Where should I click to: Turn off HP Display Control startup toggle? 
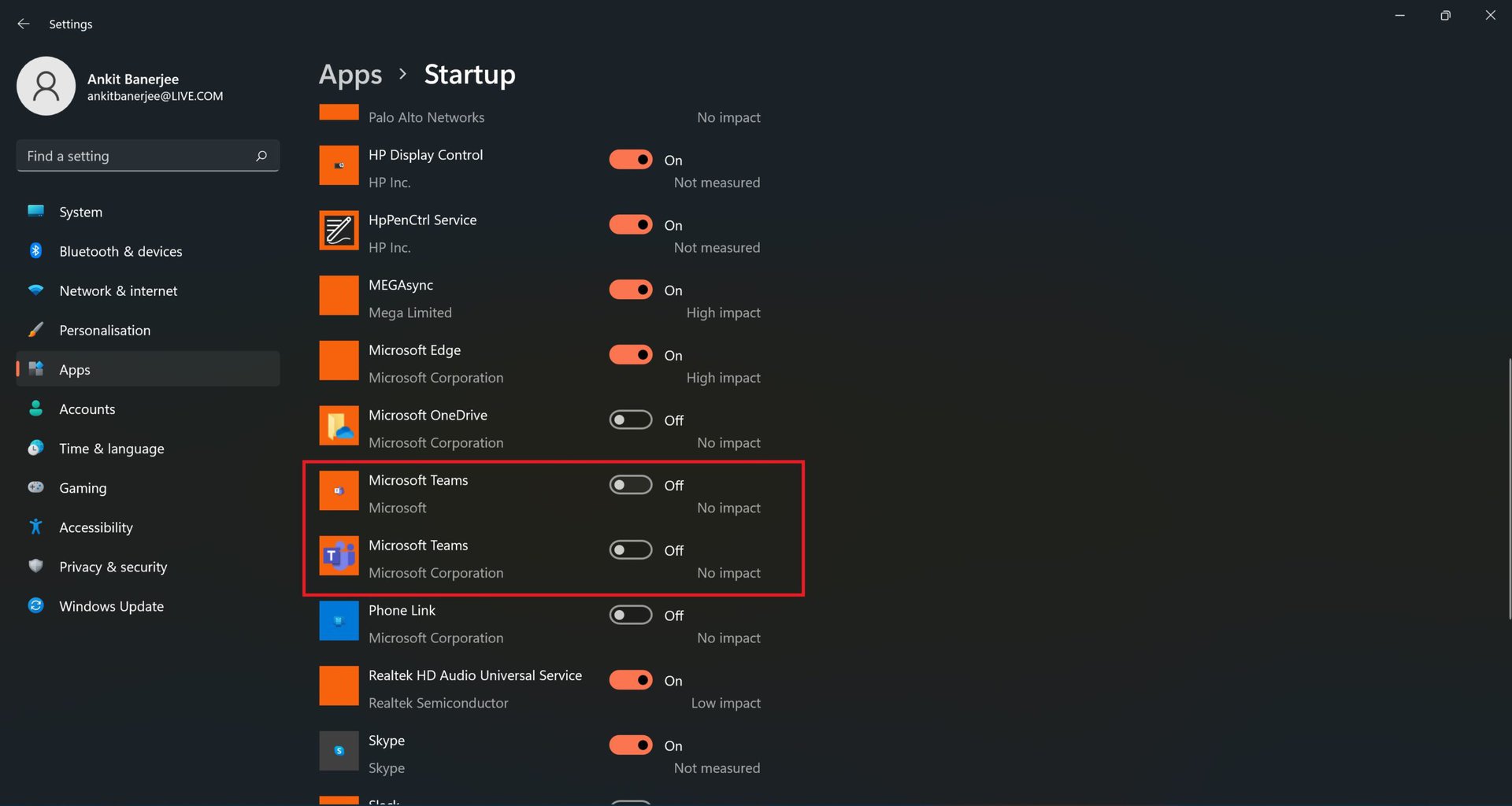pyautogui.click(x=631, y=160)
